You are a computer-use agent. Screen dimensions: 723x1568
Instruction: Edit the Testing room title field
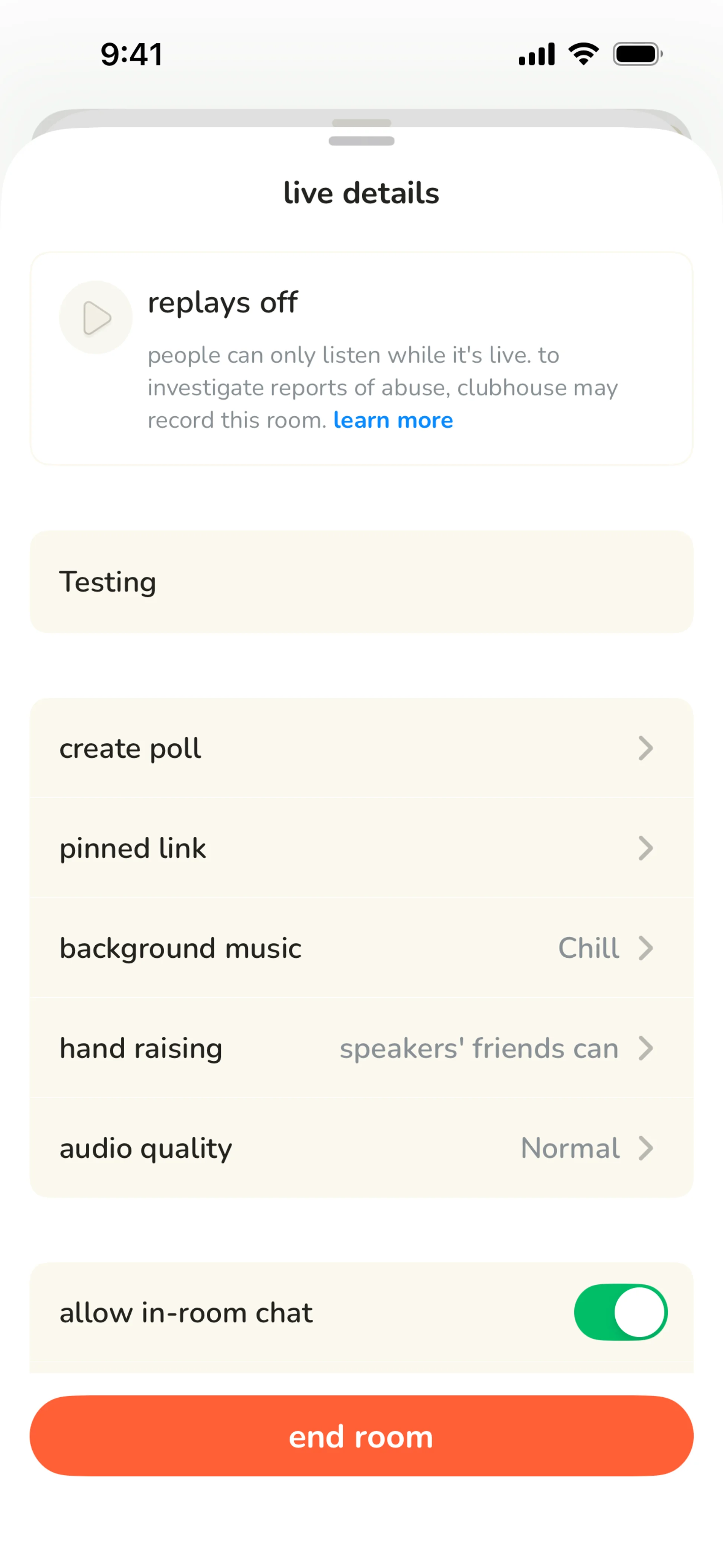pos(361,582)
